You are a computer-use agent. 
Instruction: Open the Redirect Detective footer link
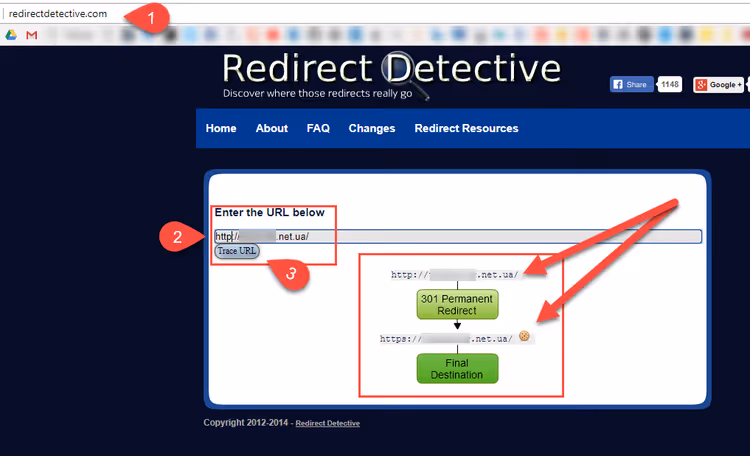tap(328, 423)
